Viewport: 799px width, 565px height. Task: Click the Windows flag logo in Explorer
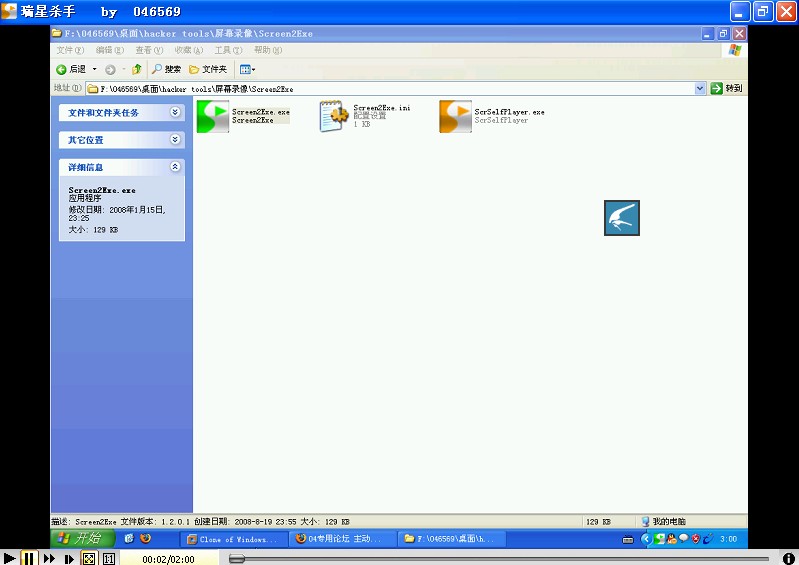coord(735,49)
